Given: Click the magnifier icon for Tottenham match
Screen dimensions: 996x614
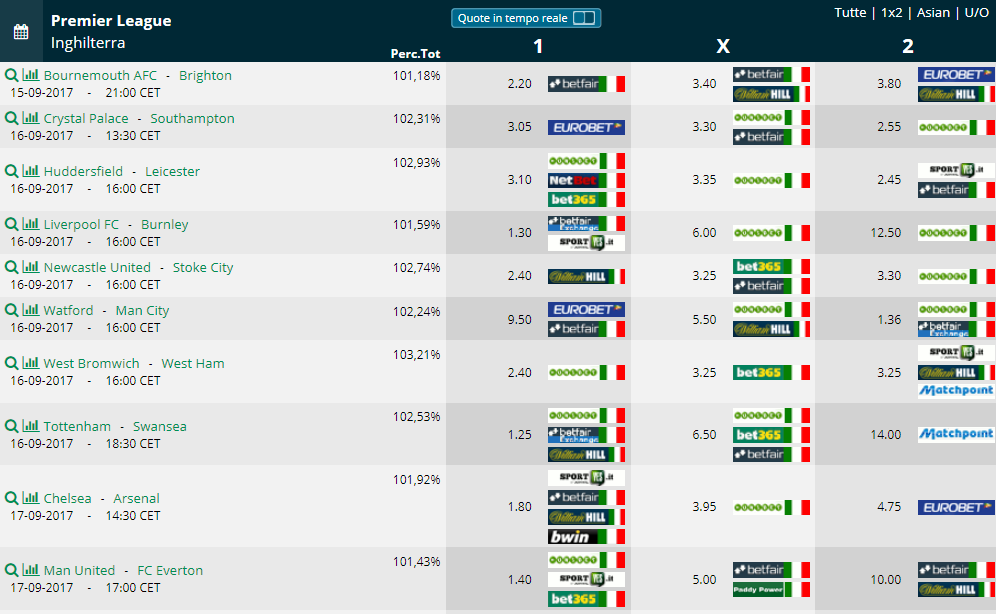Looking at the screenshot, I should click(x=11, y=426).
